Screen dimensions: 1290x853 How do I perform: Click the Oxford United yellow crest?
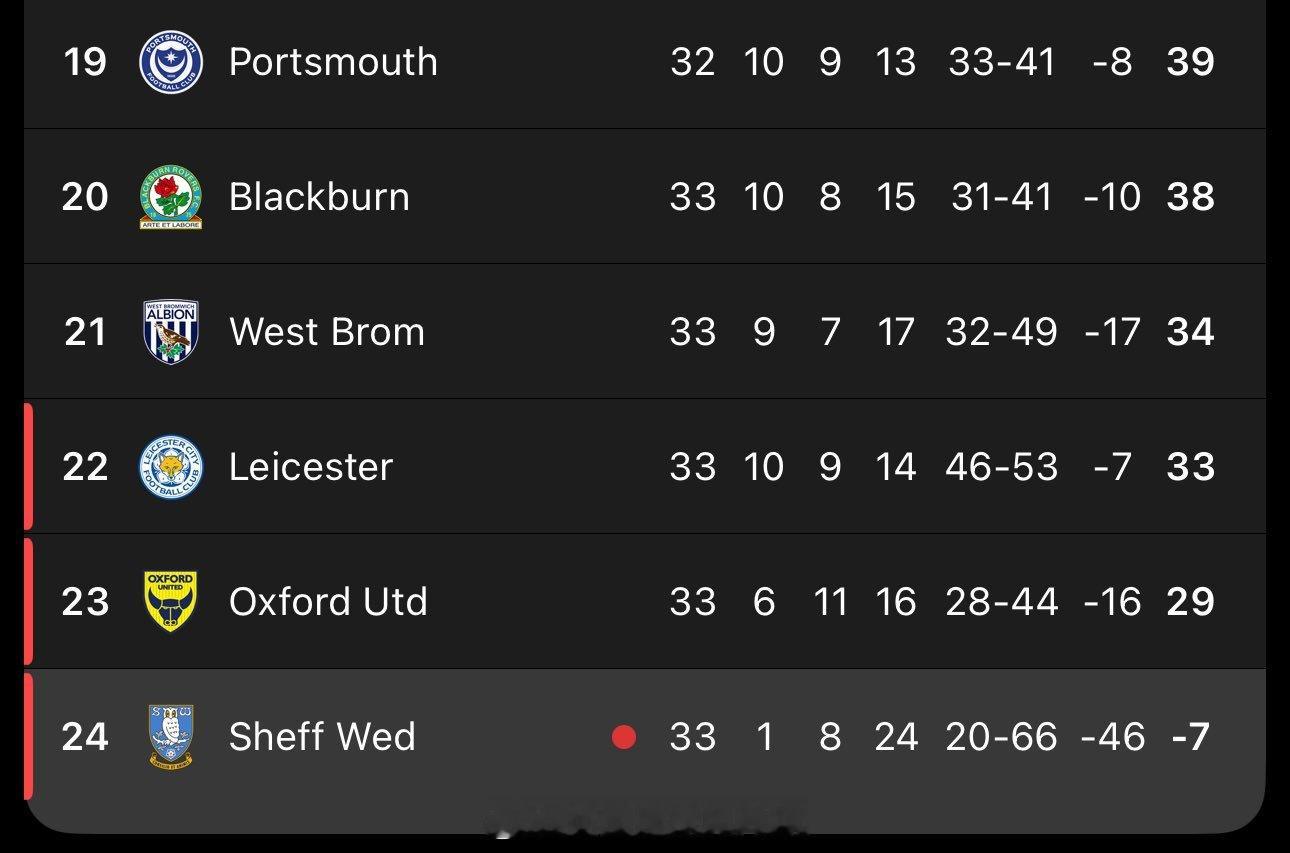171,602
